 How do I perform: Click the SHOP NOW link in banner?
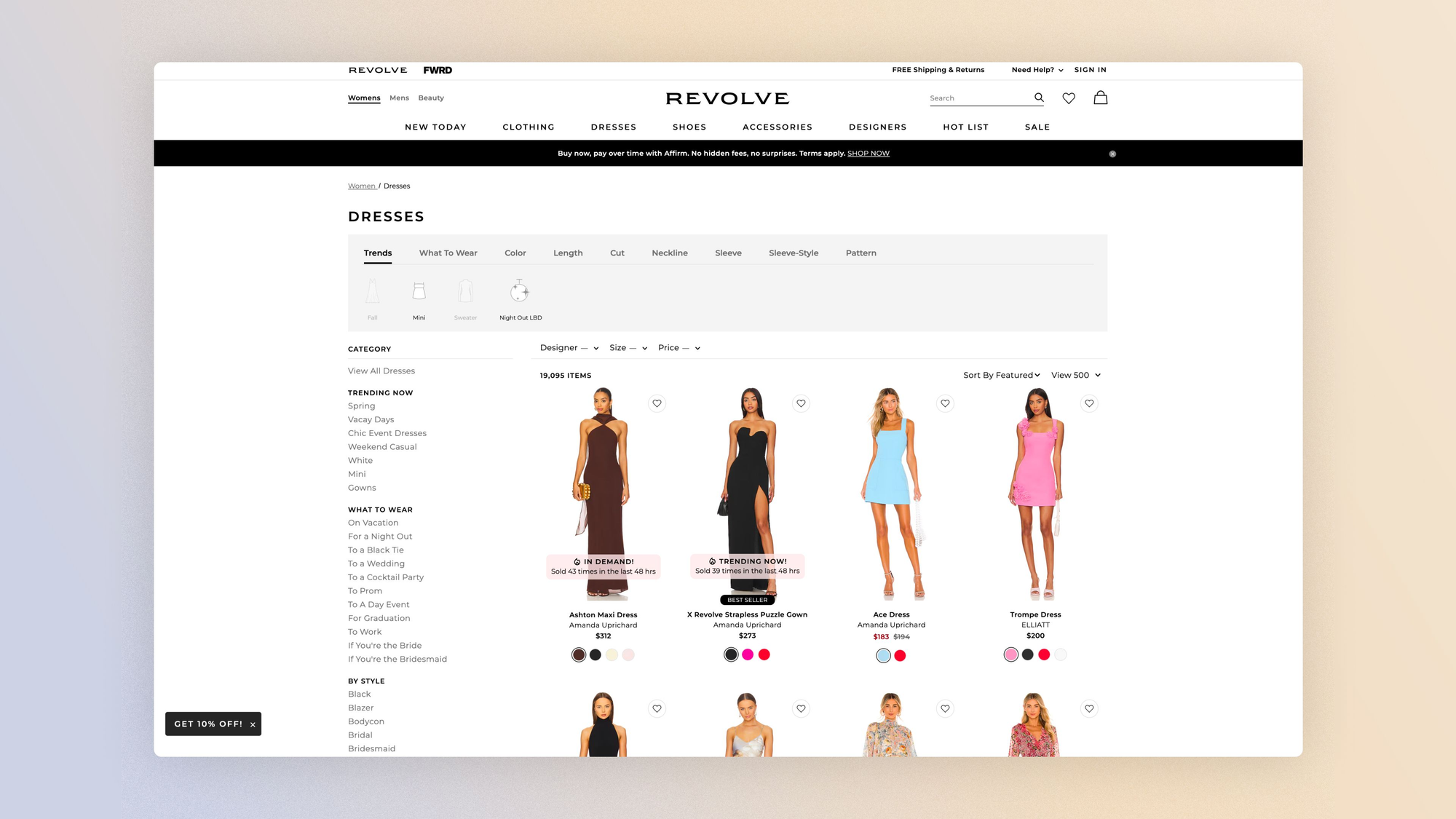[868, 154]
